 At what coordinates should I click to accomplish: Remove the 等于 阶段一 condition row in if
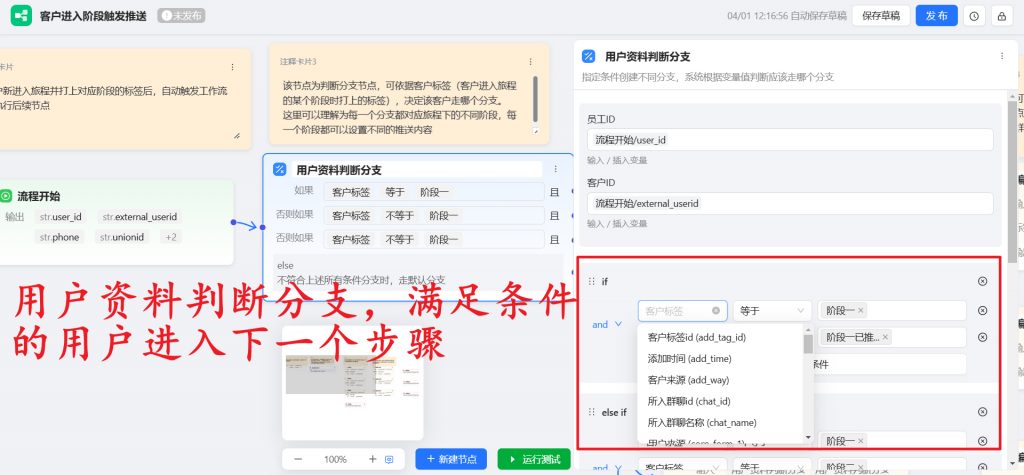tap(982, 310)
